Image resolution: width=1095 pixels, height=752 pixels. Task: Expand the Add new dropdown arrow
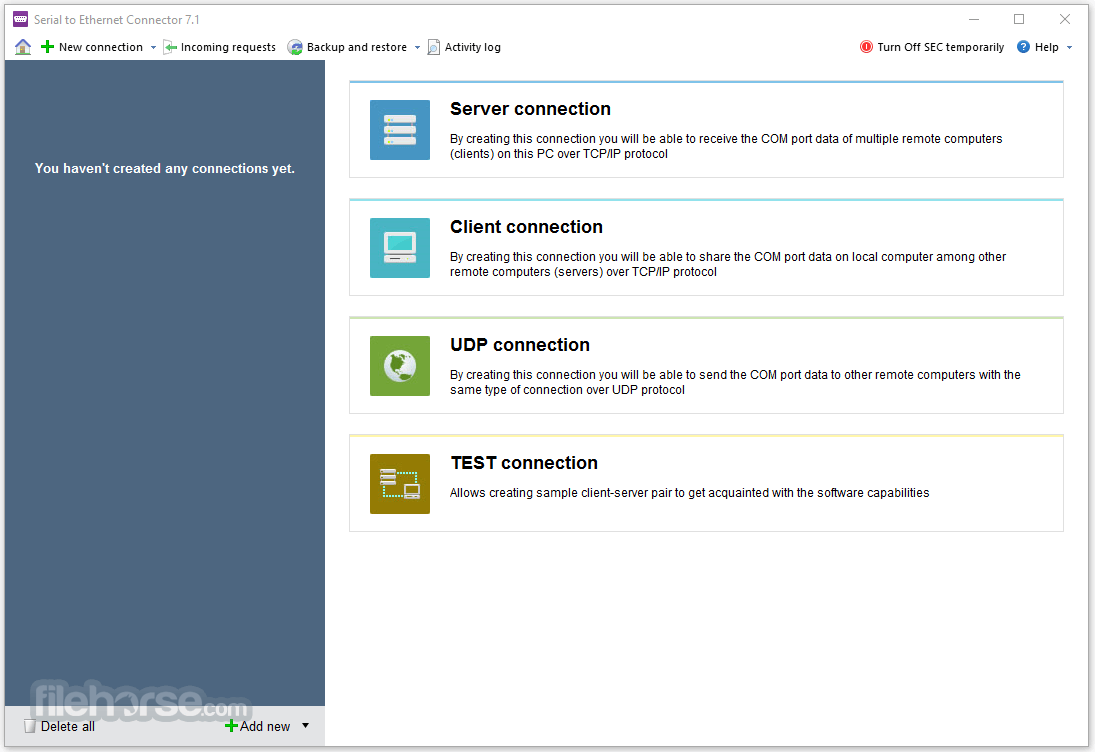305,725
